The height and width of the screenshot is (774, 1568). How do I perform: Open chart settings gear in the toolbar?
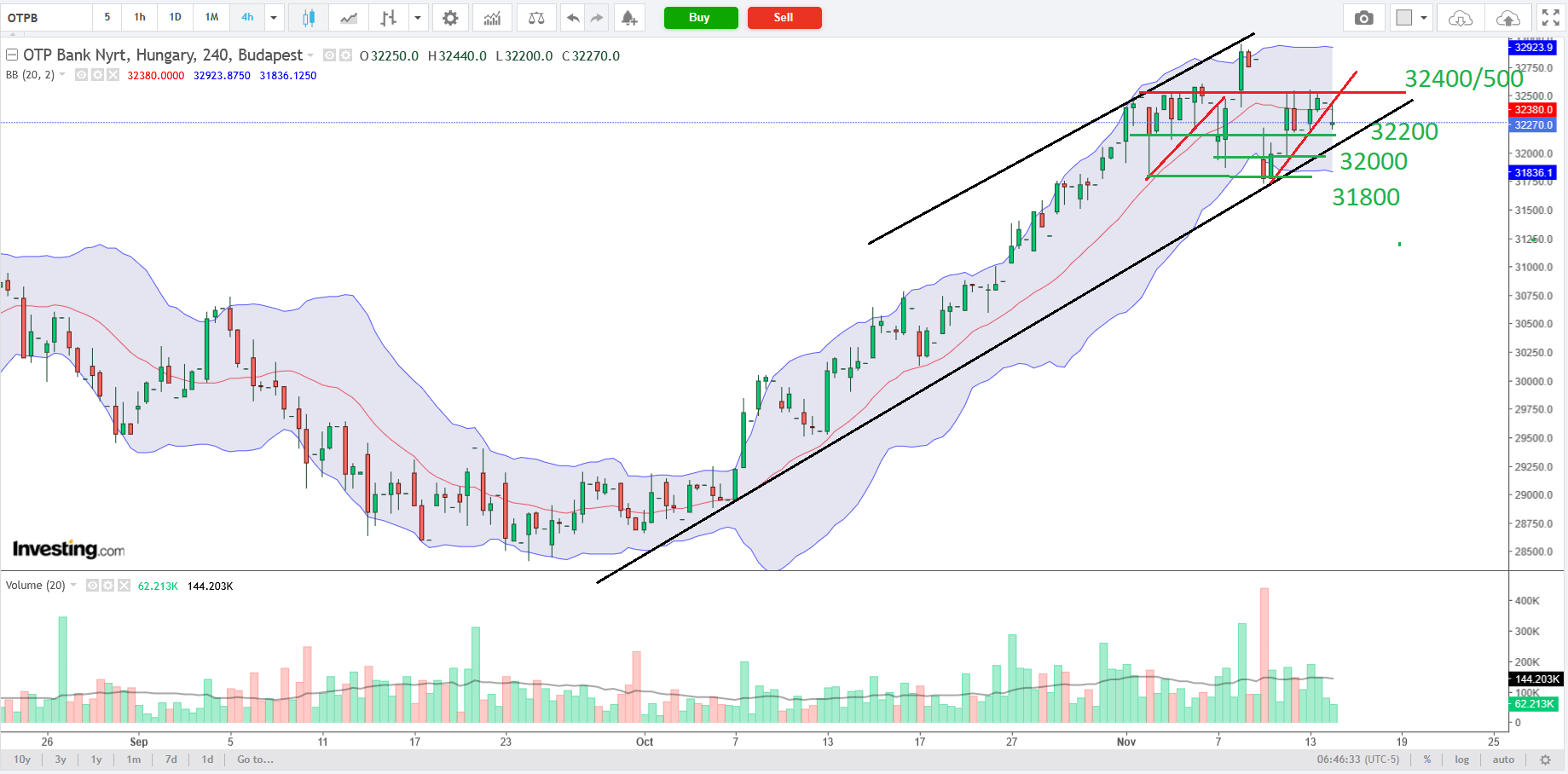coord(450,18)
